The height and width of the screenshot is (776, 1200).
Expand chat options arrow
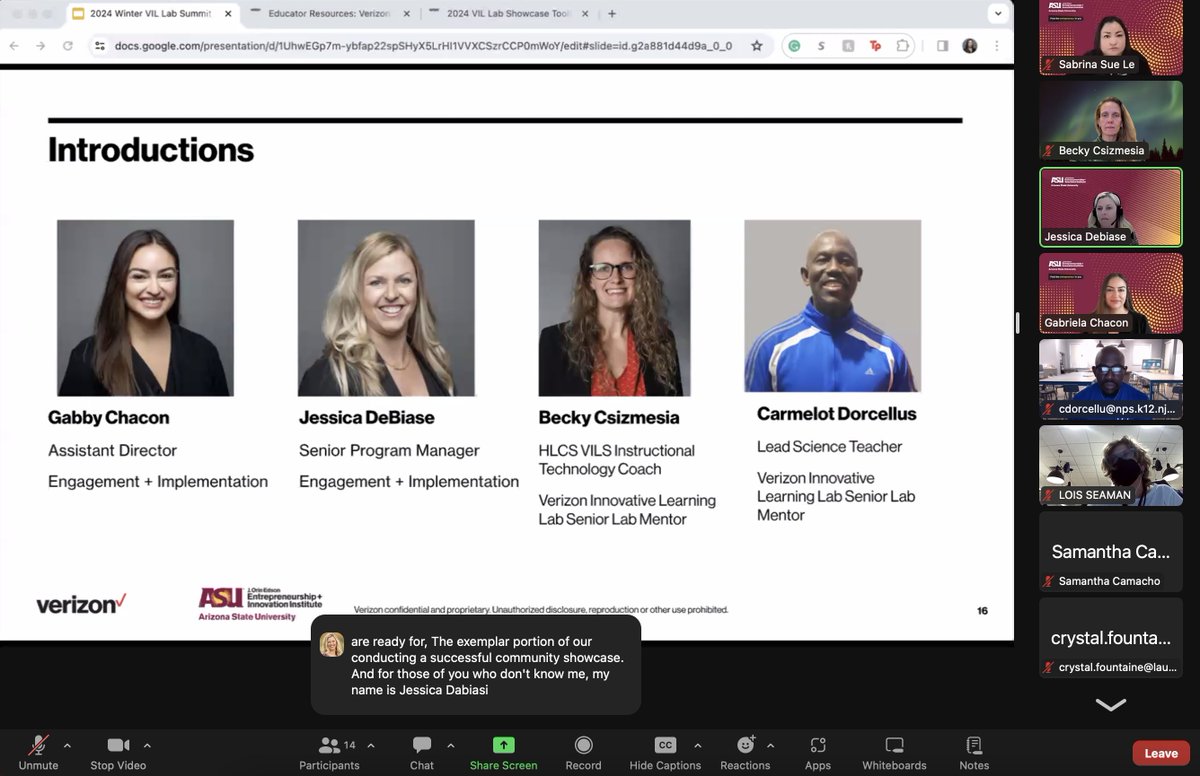point(450,745)
